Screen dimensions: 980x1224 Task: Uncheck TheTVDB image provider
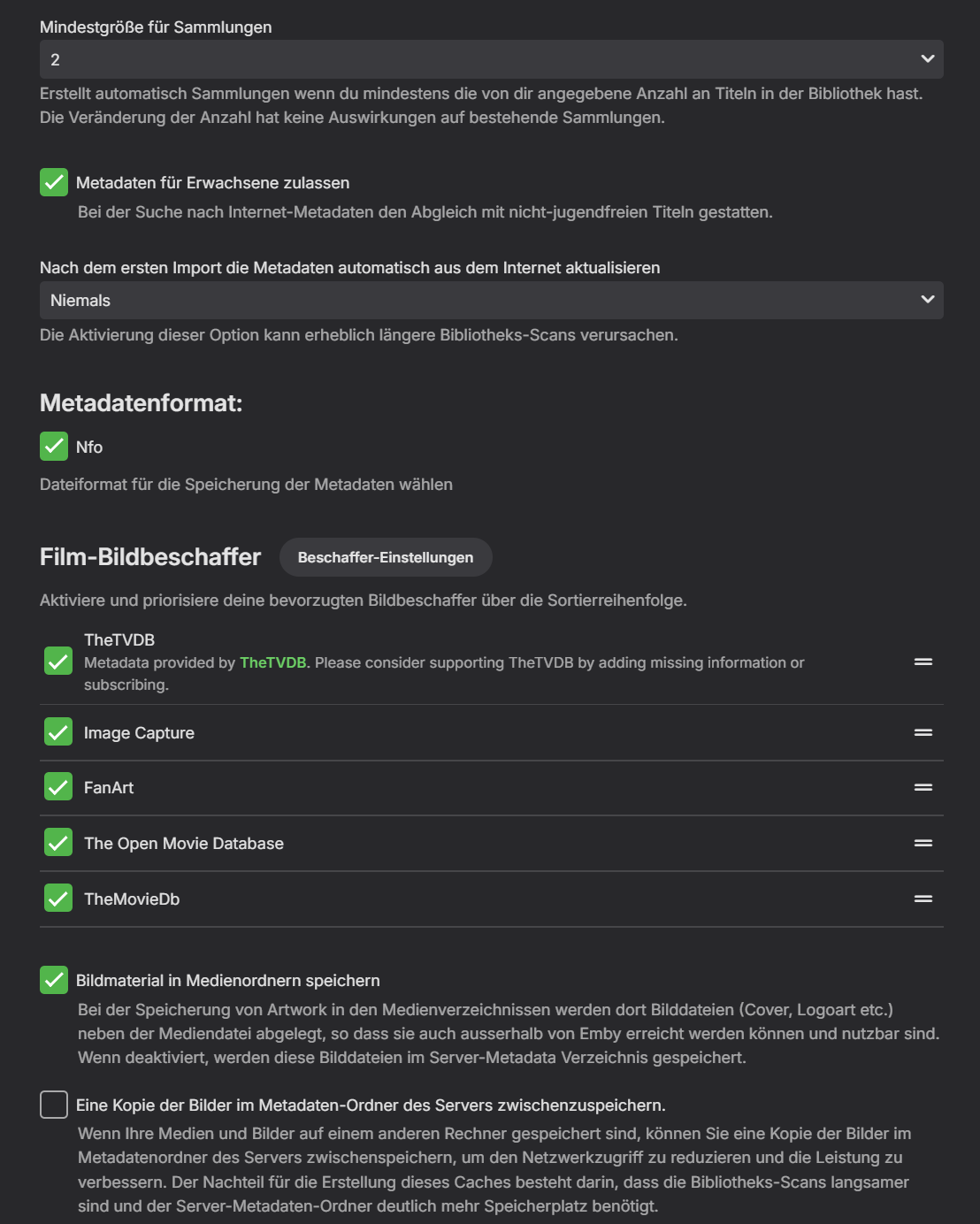tap(58, 662)
